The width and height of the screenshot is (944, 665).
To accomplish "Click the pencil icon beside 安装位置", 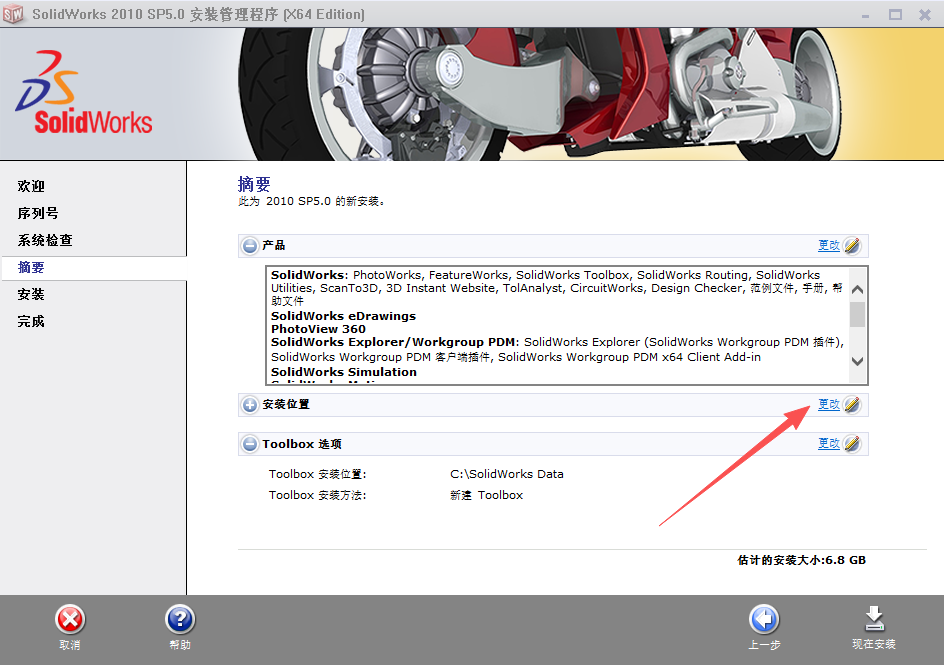I will tap(851, 404).
